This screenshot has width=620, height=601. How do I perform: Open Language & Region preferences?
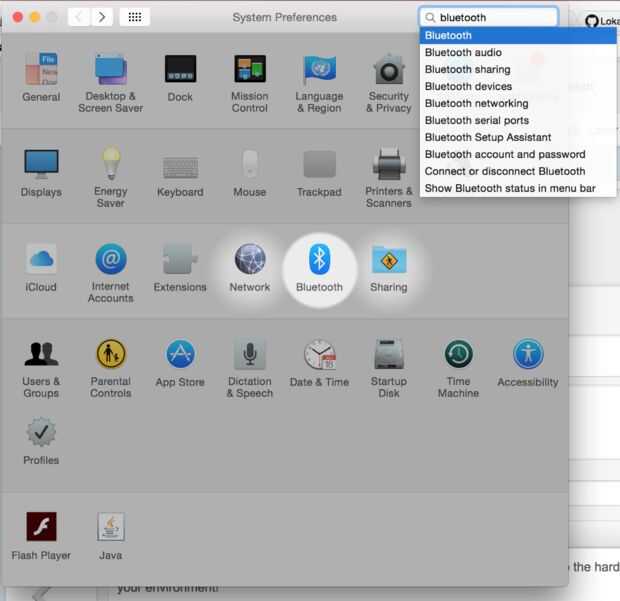coord(319,83)
